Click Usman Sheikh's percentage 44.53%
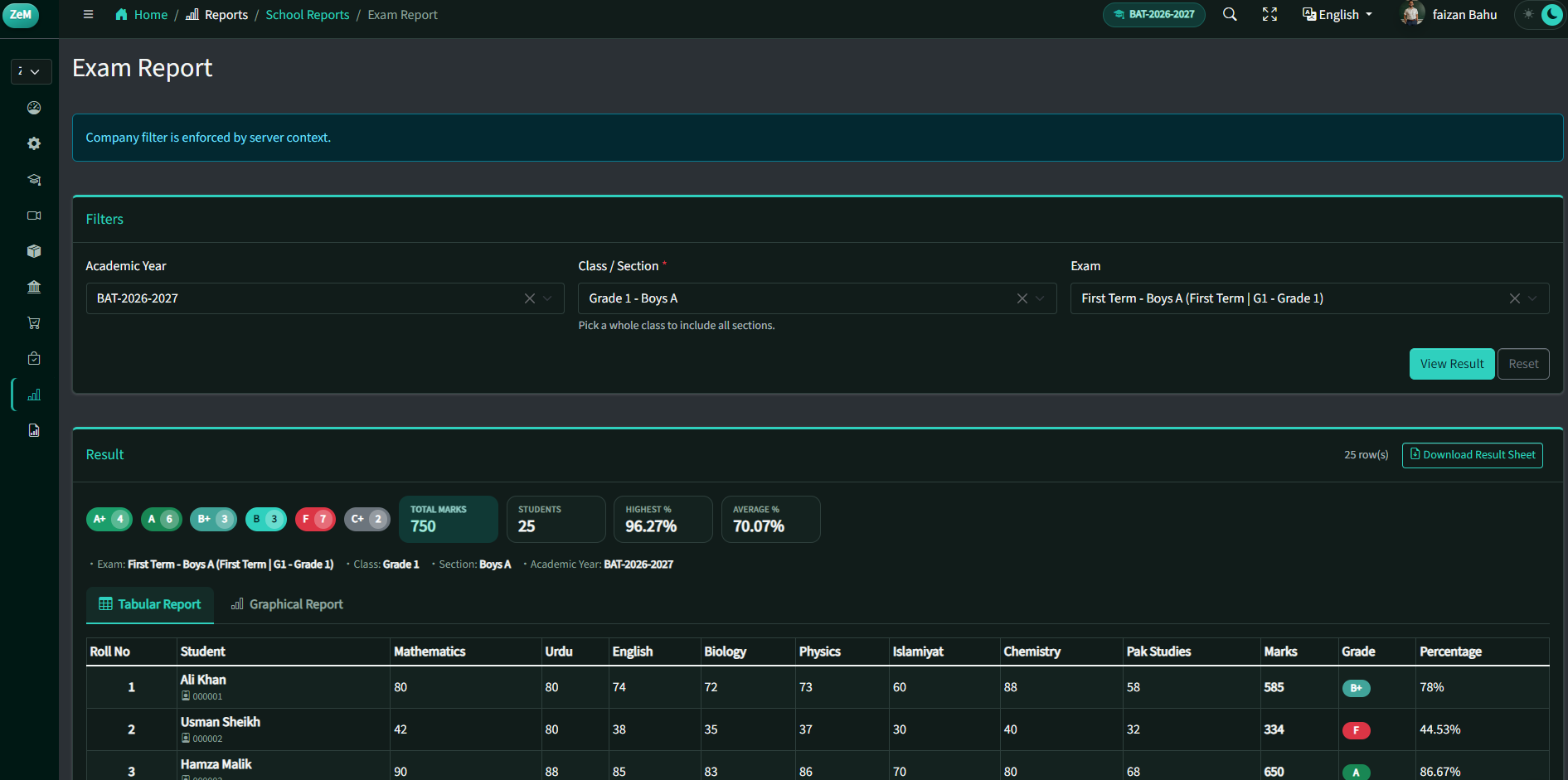 pyautogui.click(x=1440, y=729)
